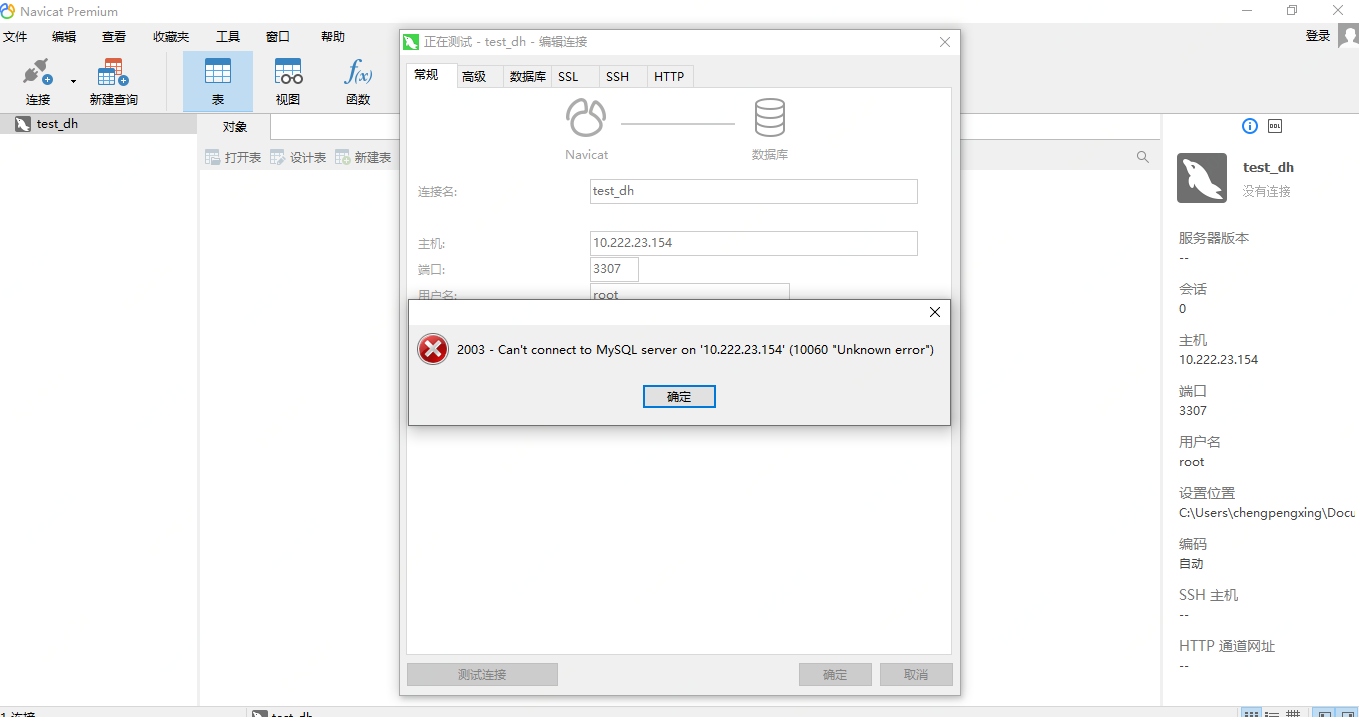
Task: Toggle the list view icon in status bar
Action: 1271,712
